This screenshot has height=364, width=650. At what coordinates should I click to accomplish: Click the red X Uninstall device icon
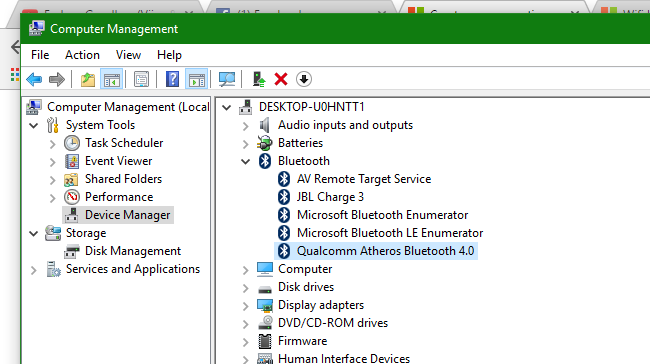coord(281,79)
